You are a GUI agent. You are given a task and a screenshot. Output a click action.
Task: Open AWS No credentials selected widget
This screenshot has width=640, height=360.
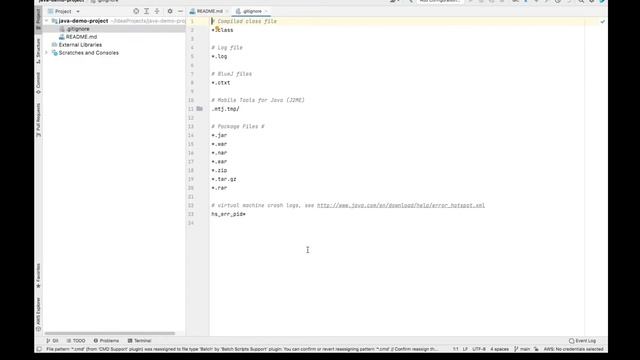[573, 349]
